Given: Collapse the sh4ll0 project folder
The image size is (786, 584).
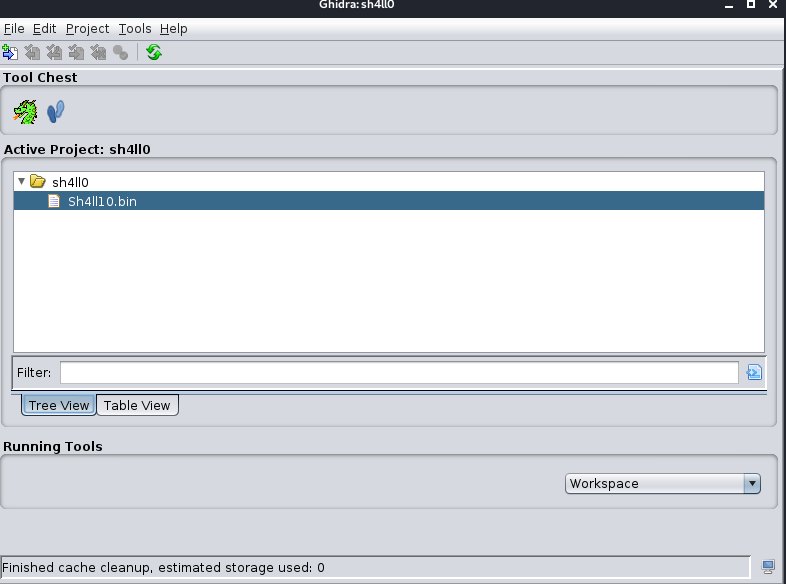Looking at the screenshot, I should click(21, 181).
